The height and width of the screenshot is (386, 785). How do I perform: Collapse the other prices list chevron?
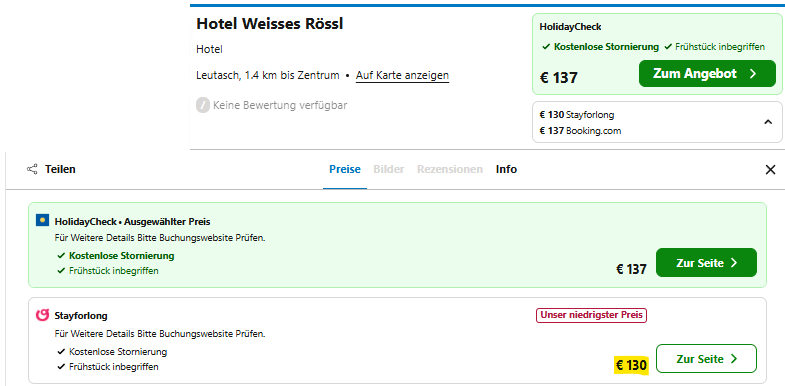(768, 122)
